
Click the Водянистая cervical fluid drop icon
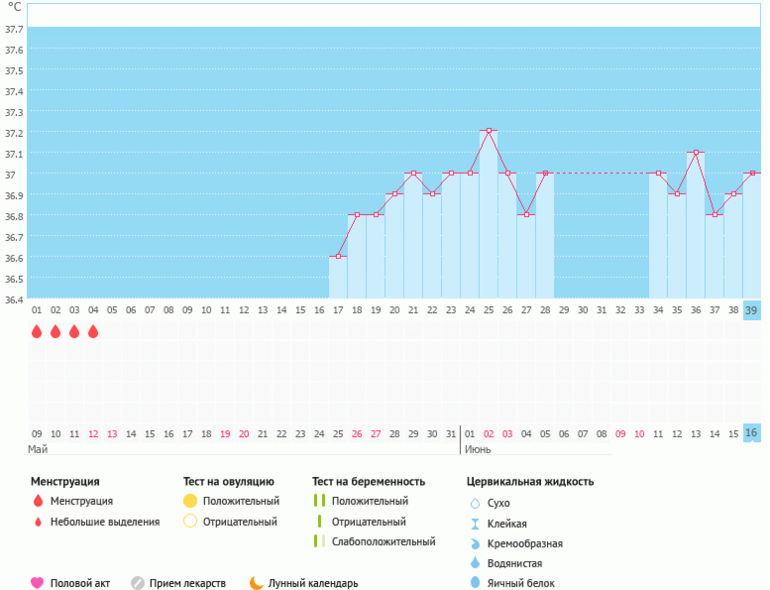point(475,564)
